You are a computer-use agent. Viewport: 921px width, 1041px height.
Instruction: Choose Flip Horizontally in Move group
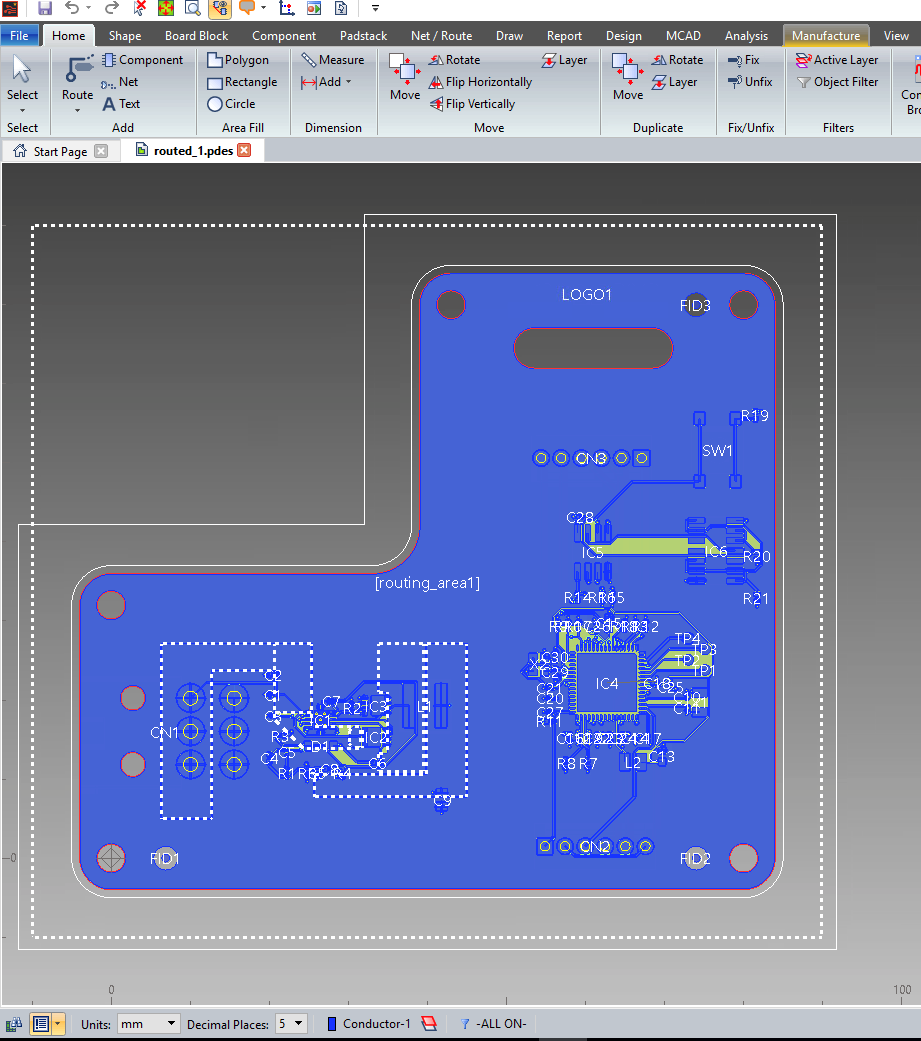tap(480, 82)
